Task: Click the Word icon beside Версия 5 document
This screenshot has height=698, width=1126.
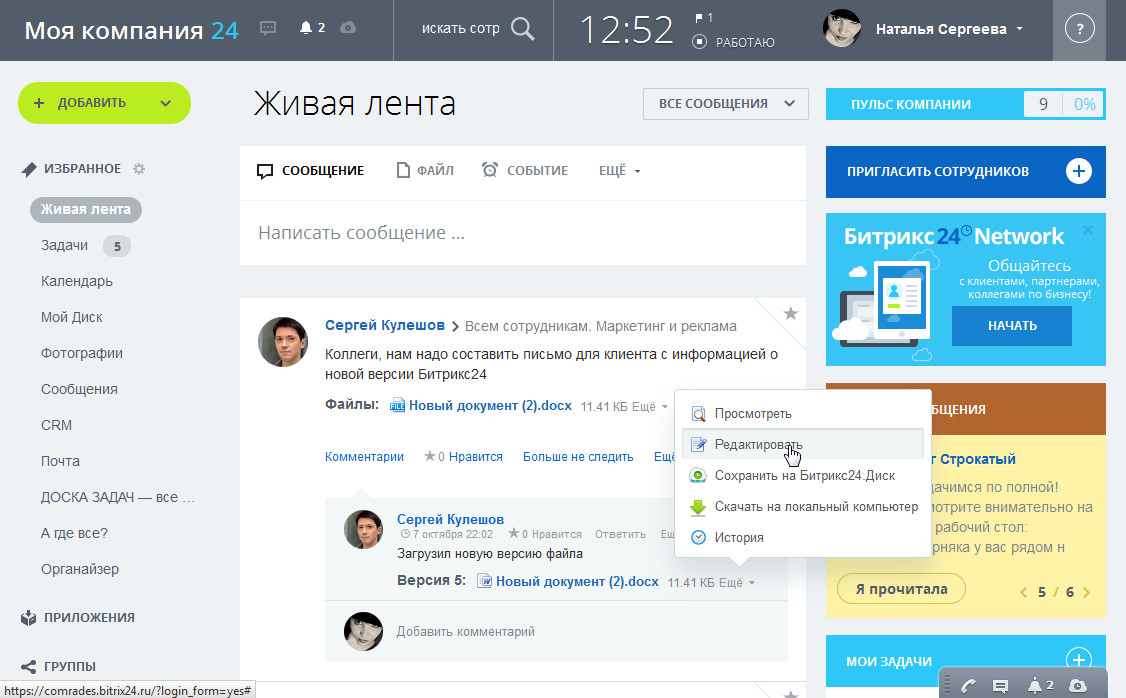Action: [x=485, y=581]
